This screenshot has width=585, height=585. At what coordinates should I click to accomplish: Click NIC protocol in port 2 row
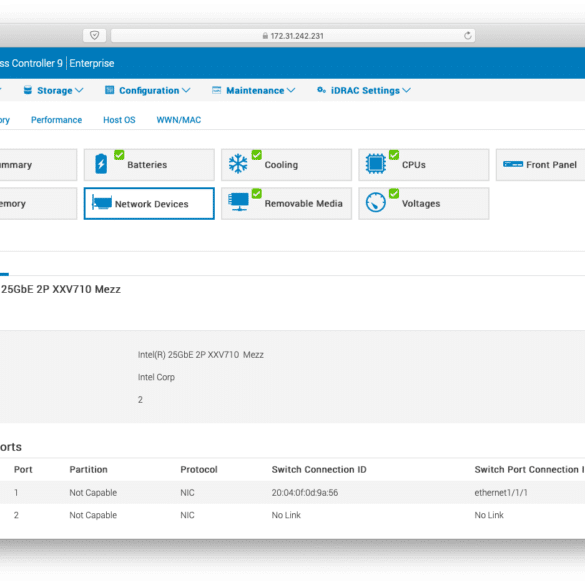tap(187, 515)
